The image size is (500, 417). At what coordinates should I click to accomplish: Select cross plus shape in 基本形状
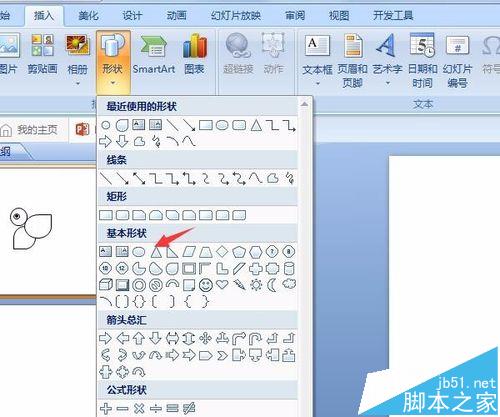click(x=256, y=268)
